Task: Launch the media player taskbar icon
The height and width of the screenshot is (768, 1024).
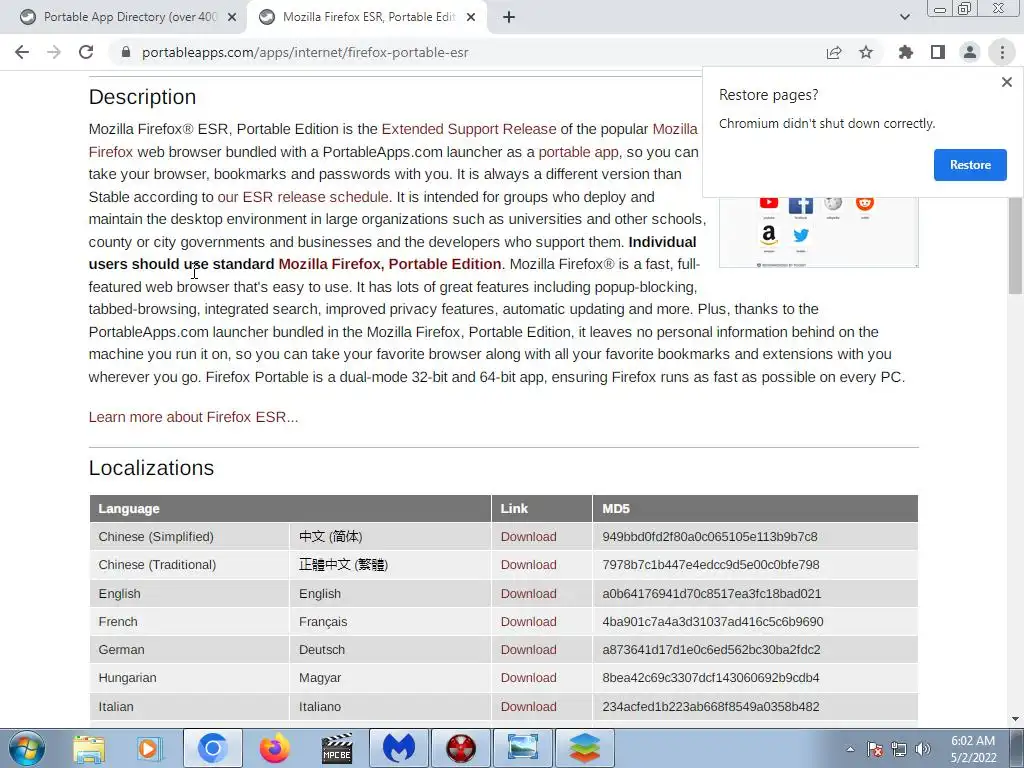Action: click(150, 748)
